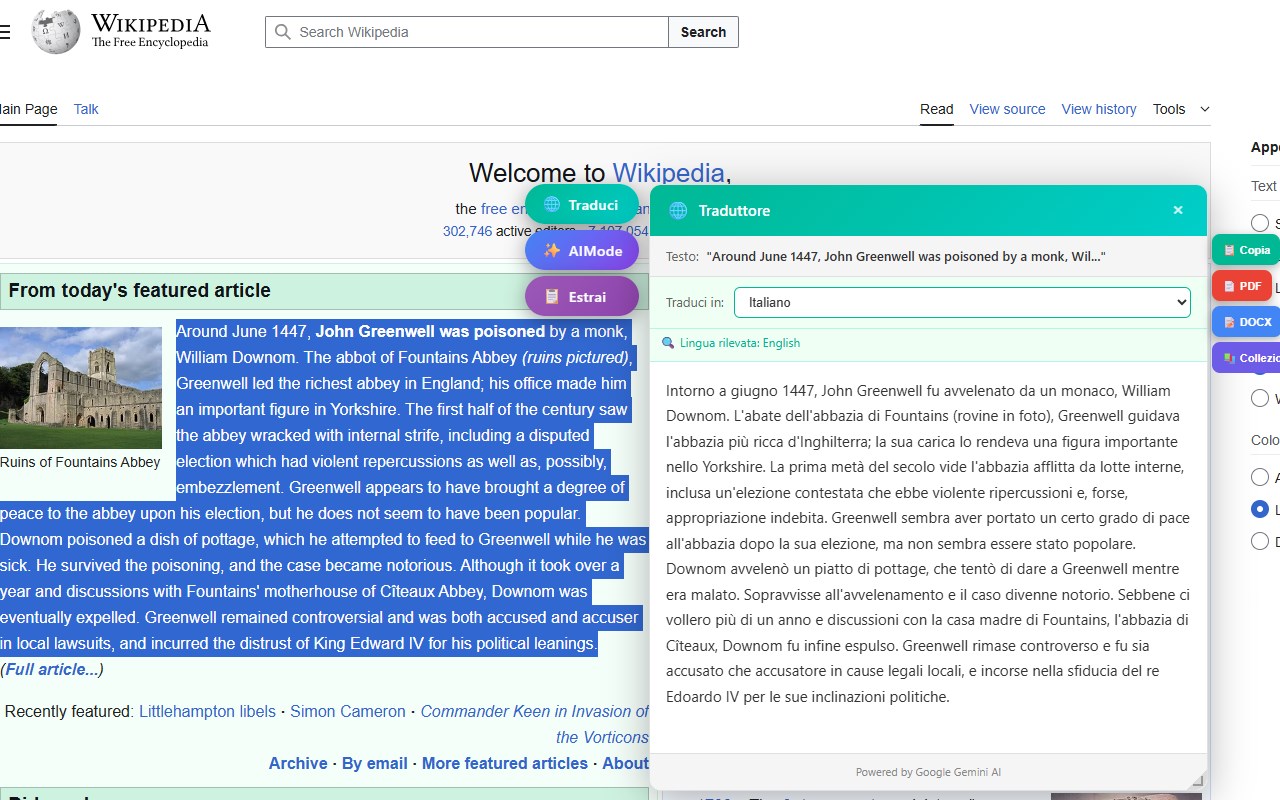The height and width of the screenshot is (800, 1280).
Task: Open the Simon Cameron link
Action: (x=348, y=711)
